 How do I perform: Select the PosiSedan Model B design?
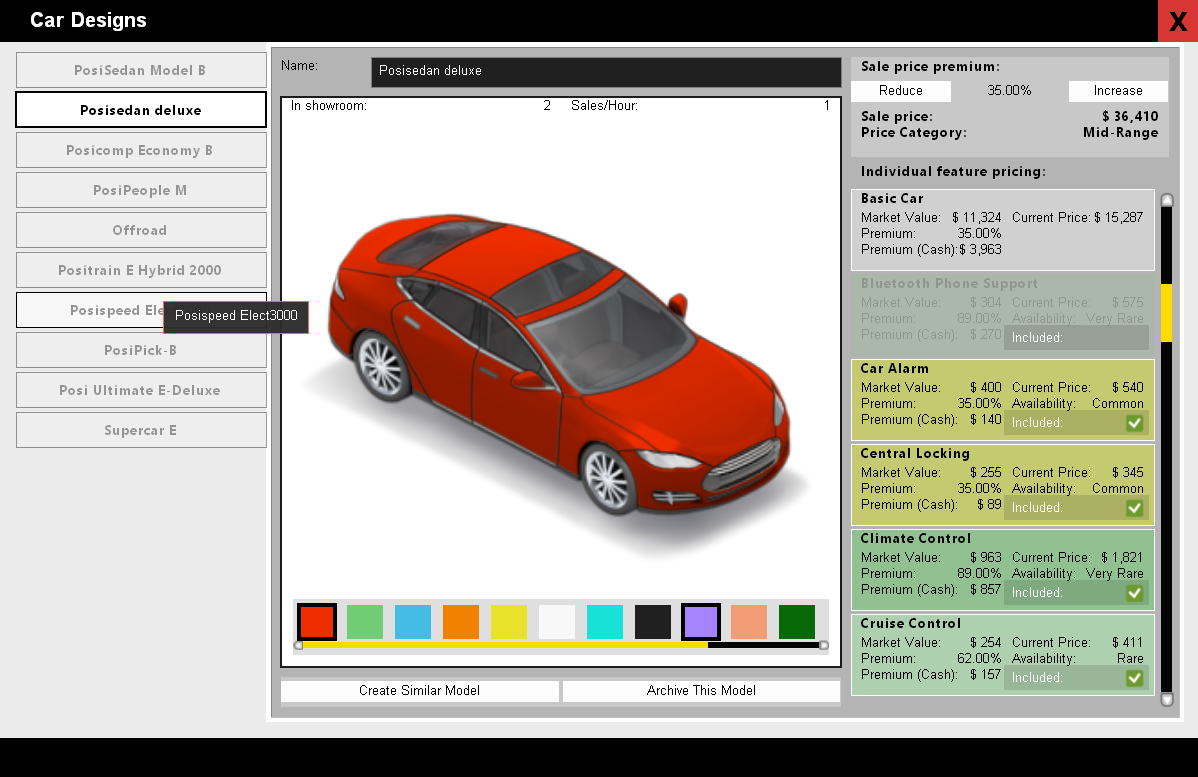point(140,70)
